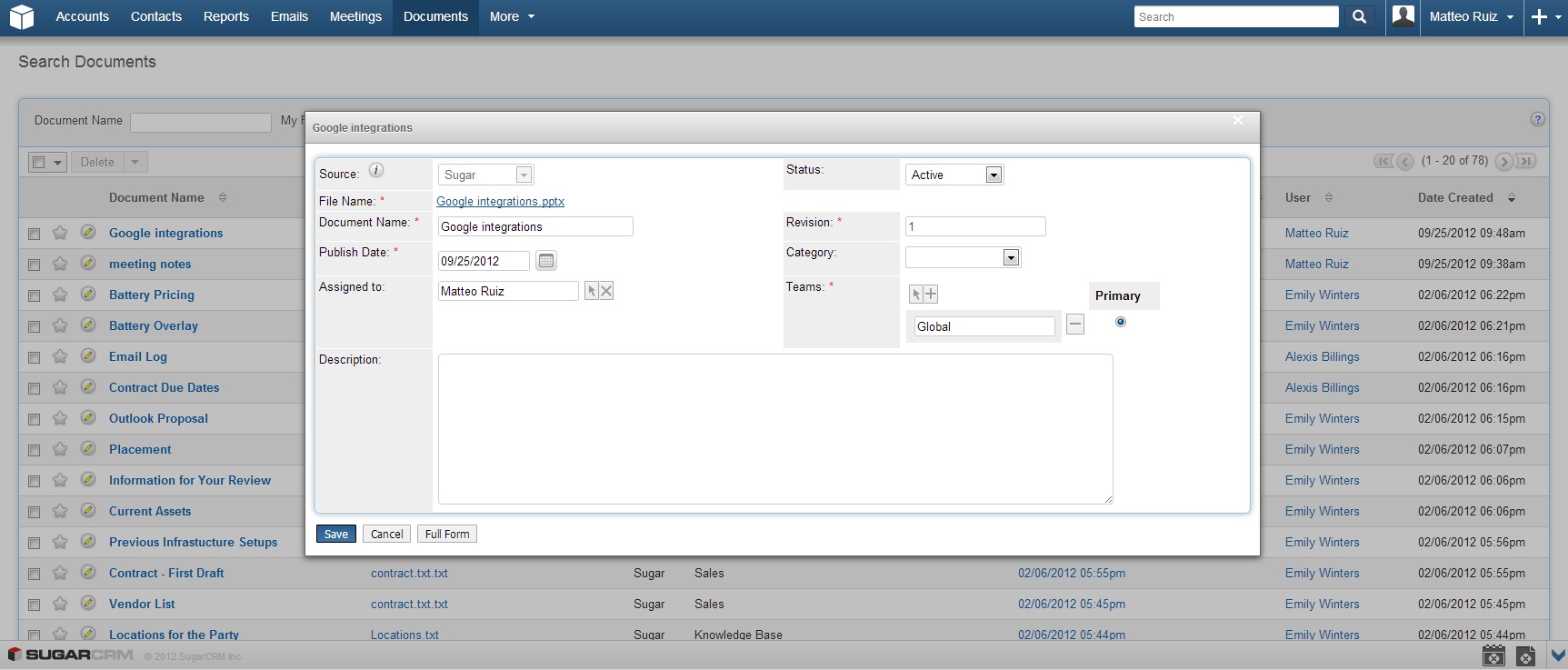Image resolution: width=1568 pixels, height=670 pixels.
Task: Open the Information for Your Review document
Action: click(190, 480)
